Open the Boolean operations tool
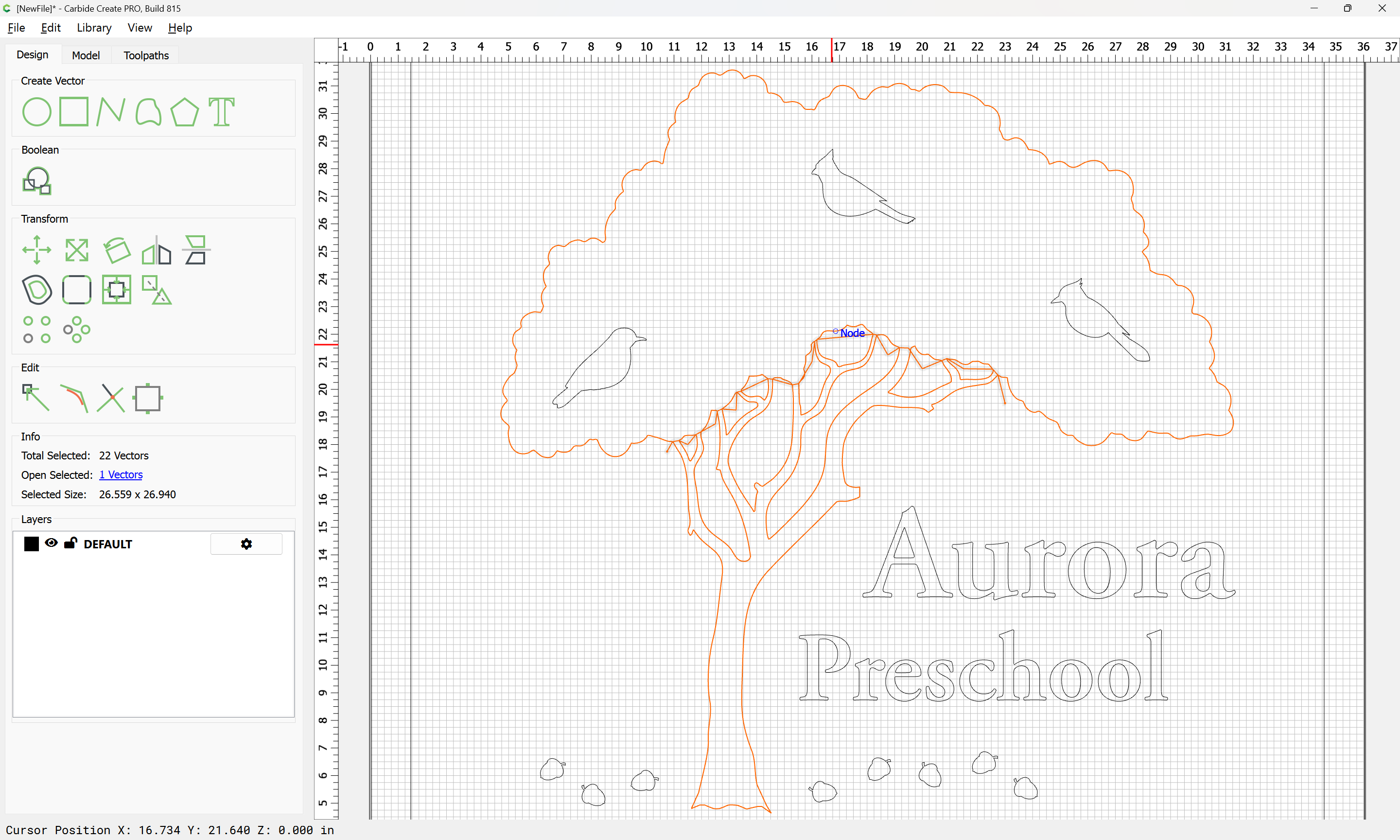The image size is (1400, 840). 37,180
